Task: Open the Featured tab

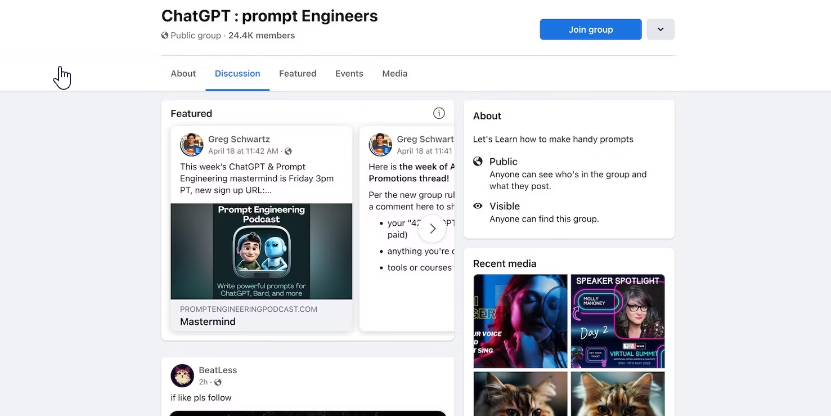Action: [x=297, y=74]
